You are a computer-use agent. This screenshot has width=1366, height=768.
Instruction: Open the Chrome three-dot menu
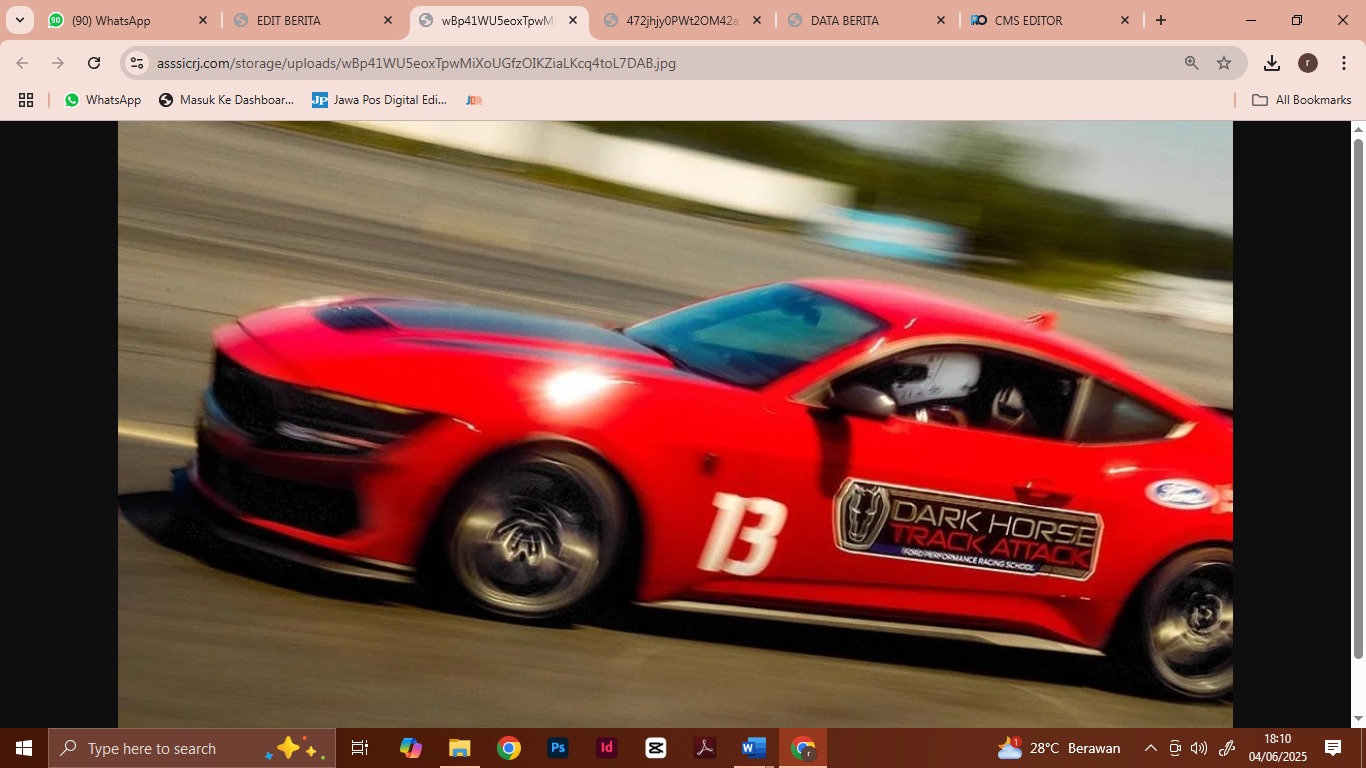point(1344,63)
